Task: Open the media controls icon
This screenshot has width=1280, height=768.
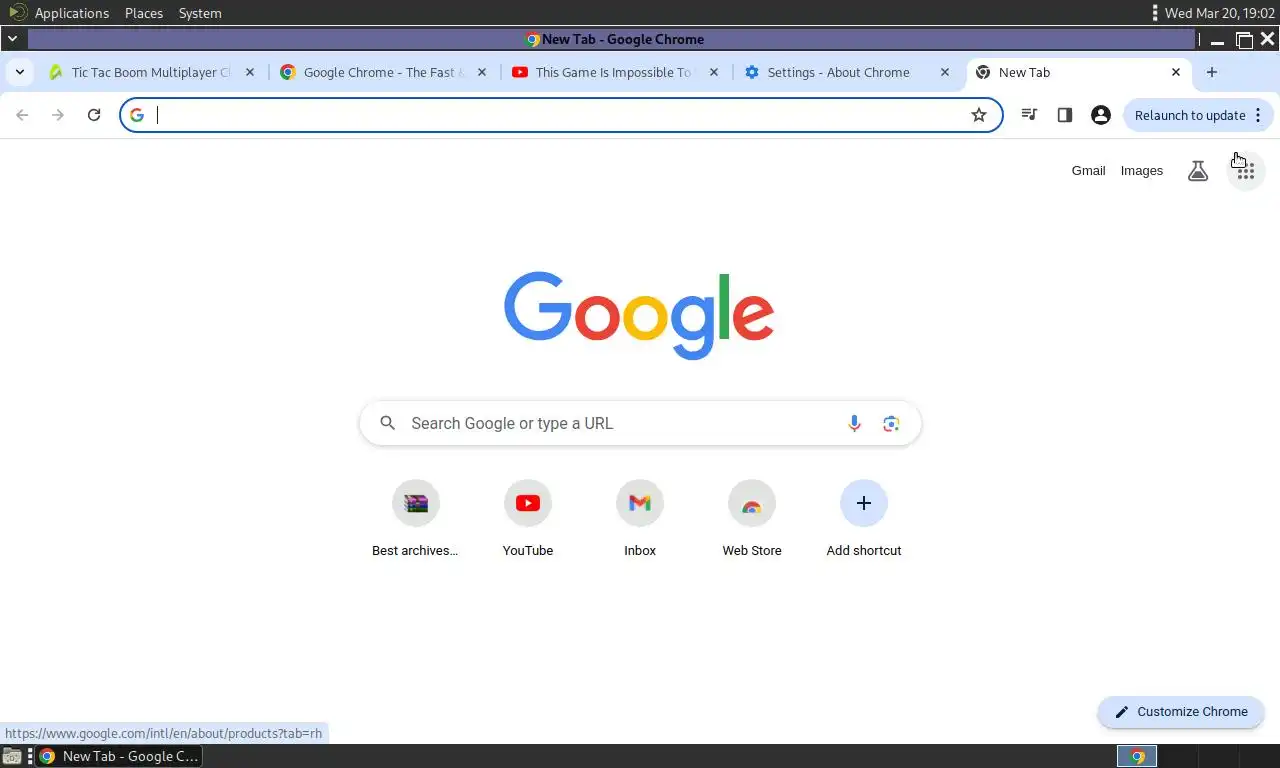Action: [x=1029, y=115]
